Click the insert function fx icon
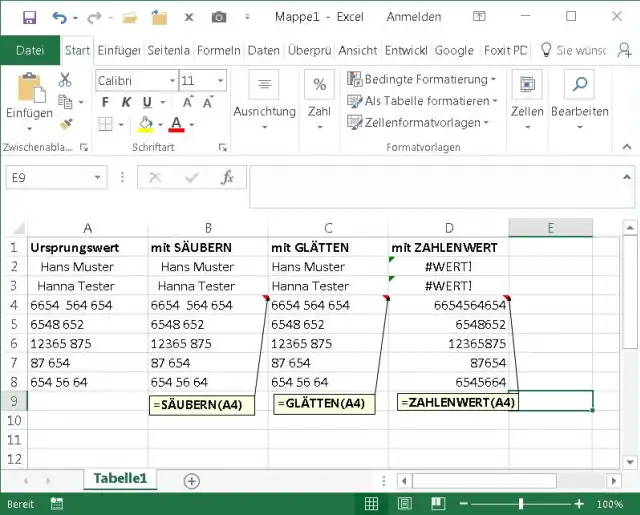640x515 pixels. tap(227, 177)
